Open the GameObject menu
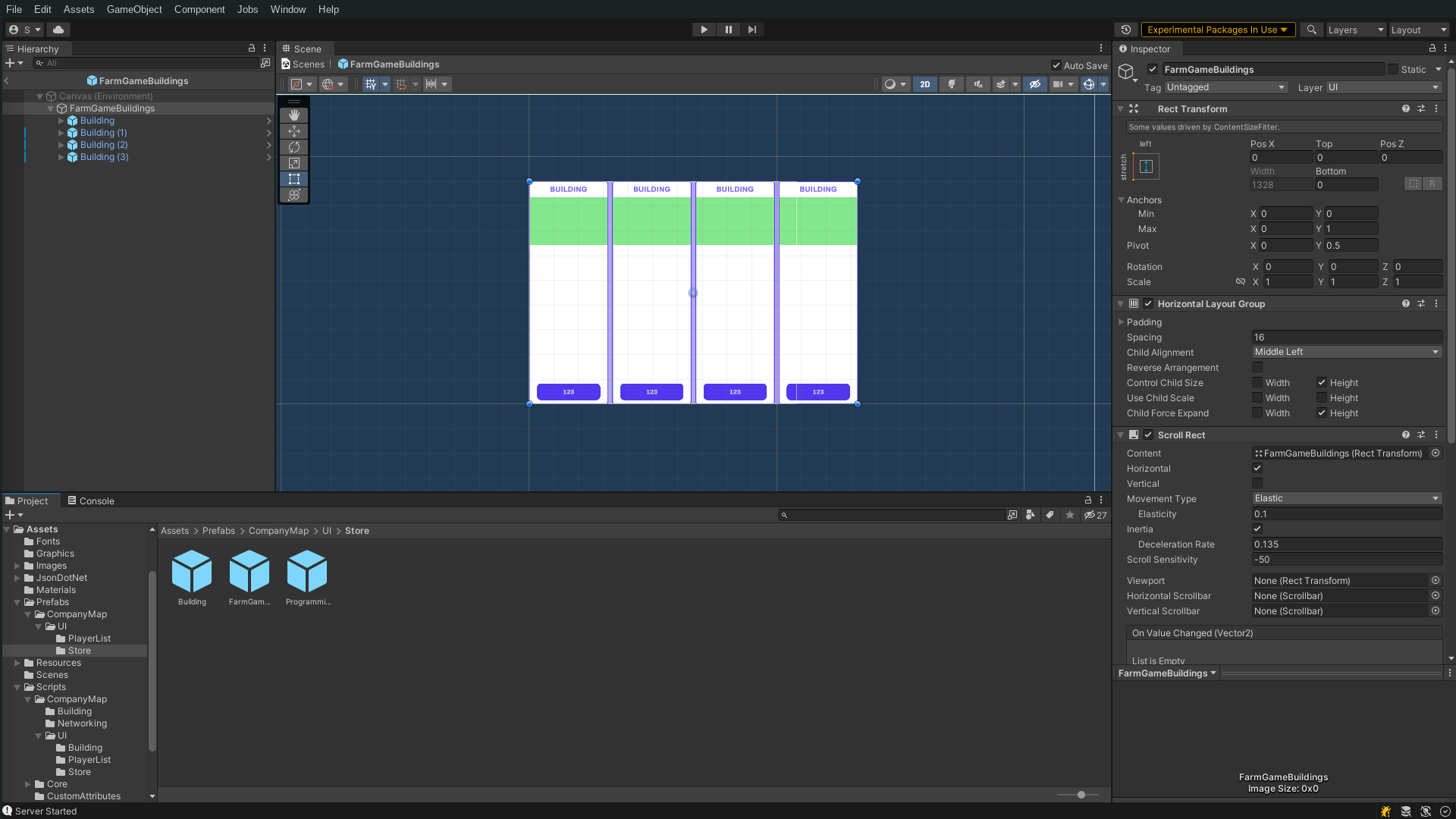The image size is (1456, 819). [x=134, y=9]
